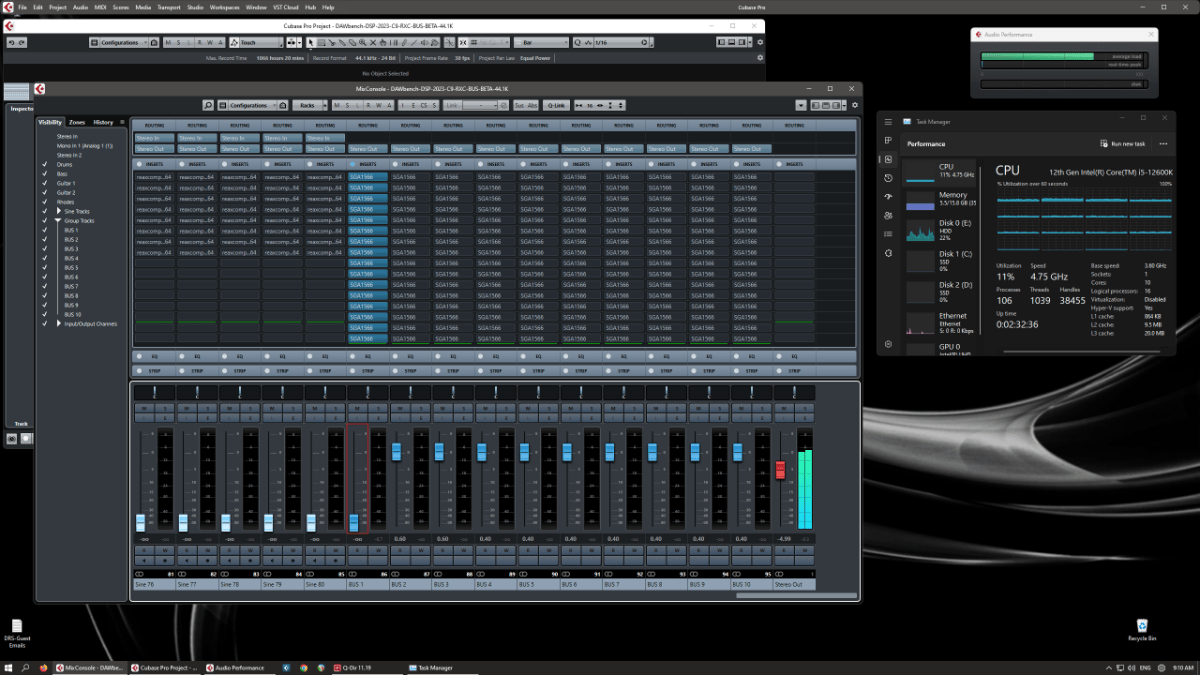Select the Split (scissors) tool
1200x675 pixels.
click(x=333, y=42)
